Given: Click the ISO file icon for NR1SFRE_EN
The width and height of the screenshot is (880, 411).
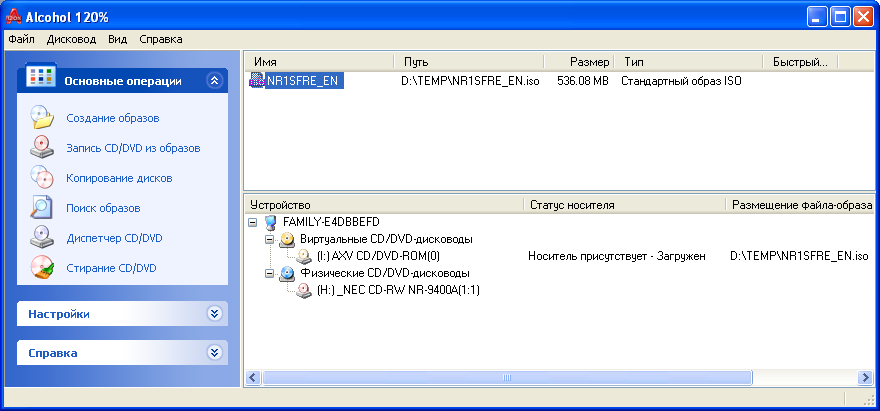Looking at the screenshot, I should 256,81.
